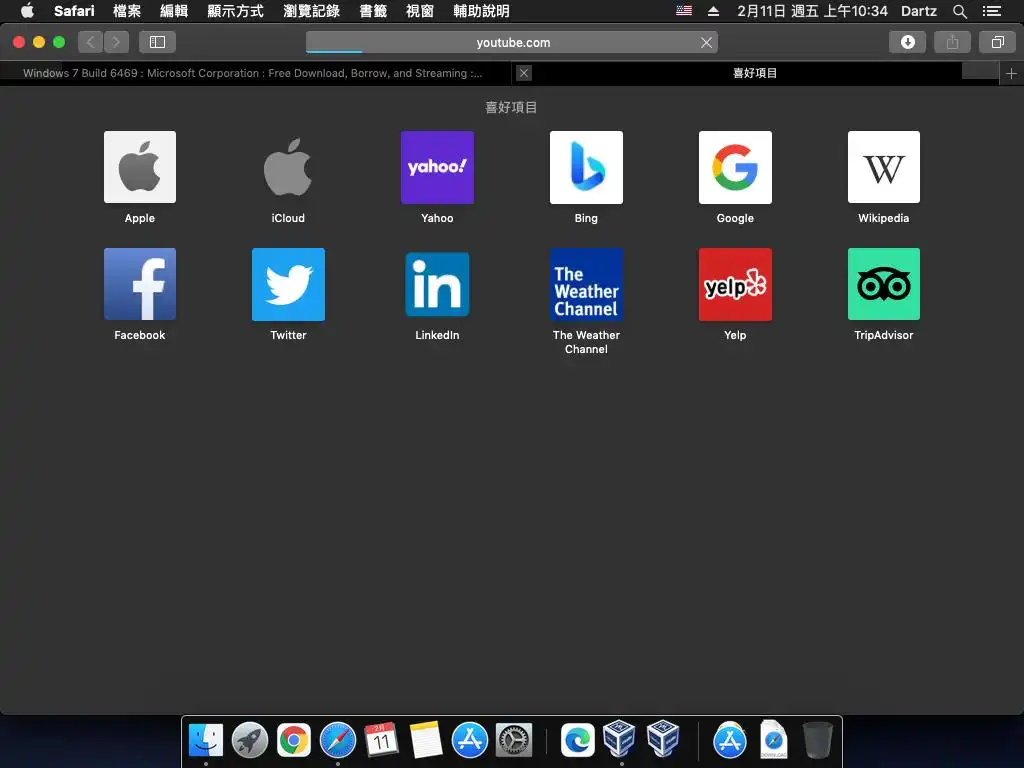Open the 視窗 menu
The height and width of the screenshot is (768, 1024).
(420, 10)
